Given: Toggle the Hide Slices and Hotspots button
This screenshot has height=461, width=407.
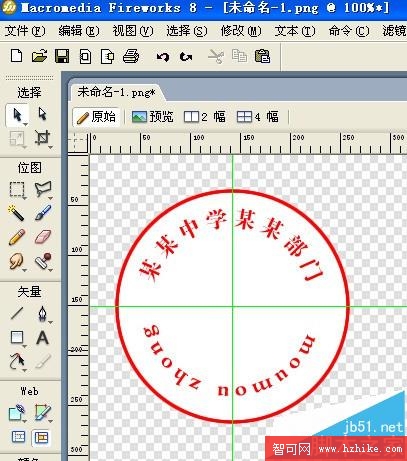Looking at the screenshot, I should coord(18,437).
